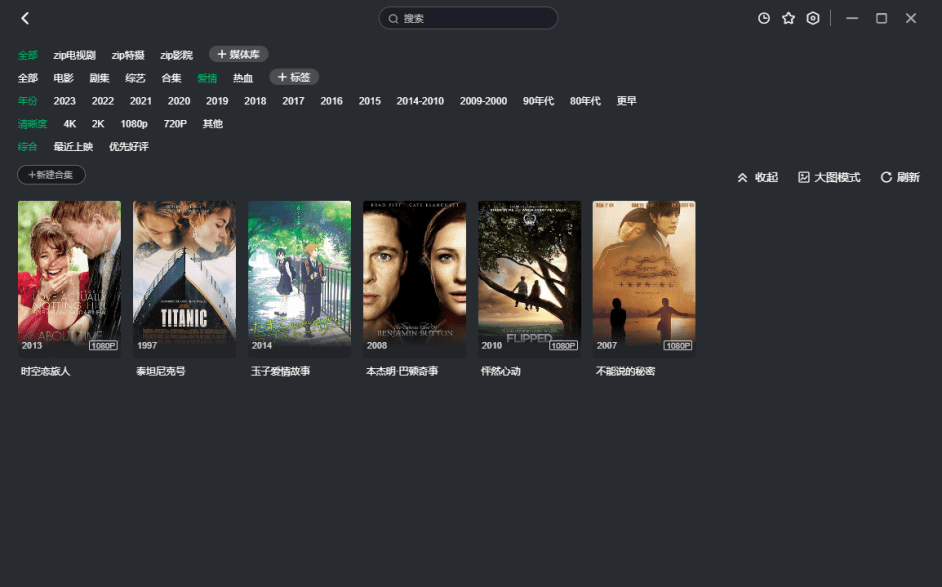This screenshot has height=587, width=942.
Task: Filter by years 2014-2010
Action: (420, 101)
